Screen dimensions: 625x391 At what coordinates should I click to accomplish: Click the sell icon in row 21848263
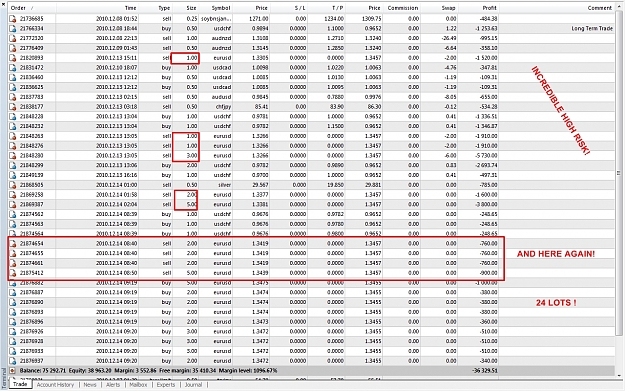[13, 136]
